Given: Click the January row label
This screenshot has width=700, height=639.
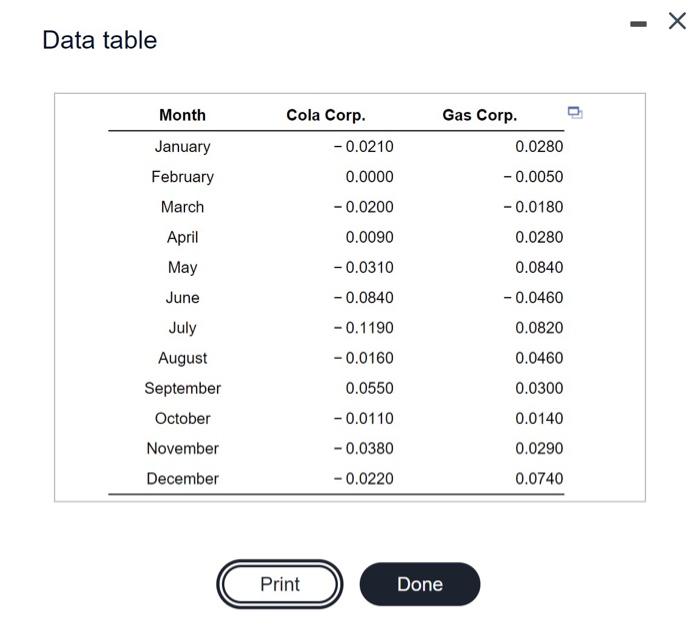Looking at the screenshot, I should (x=183, y=147).
